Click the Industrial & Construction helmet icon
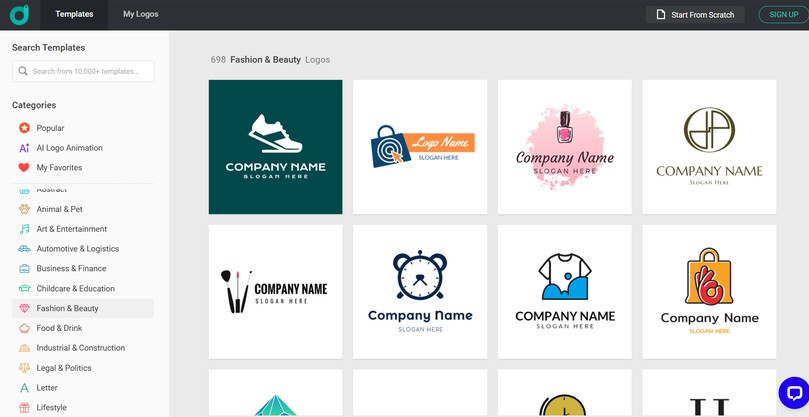 24,348
